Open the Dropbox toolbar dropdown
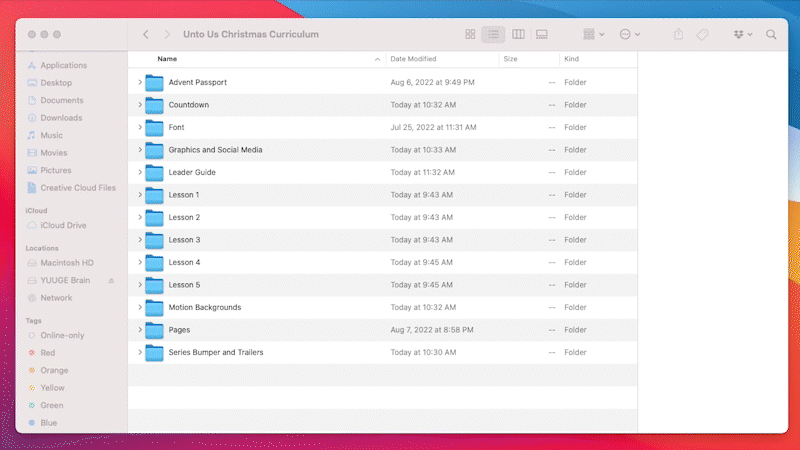 (742, 34)
